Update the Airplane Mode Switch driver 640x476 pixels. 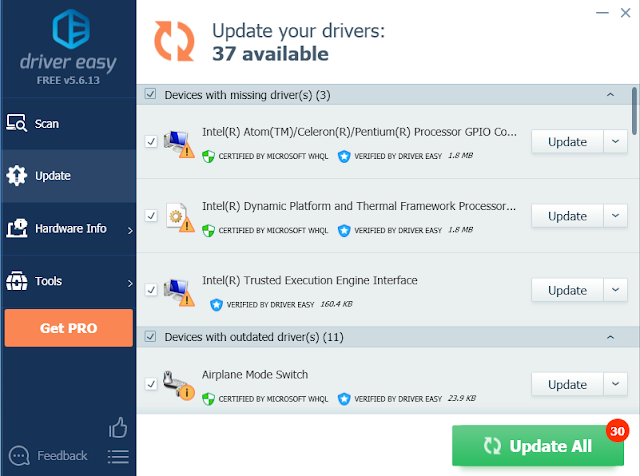(567, 384)
